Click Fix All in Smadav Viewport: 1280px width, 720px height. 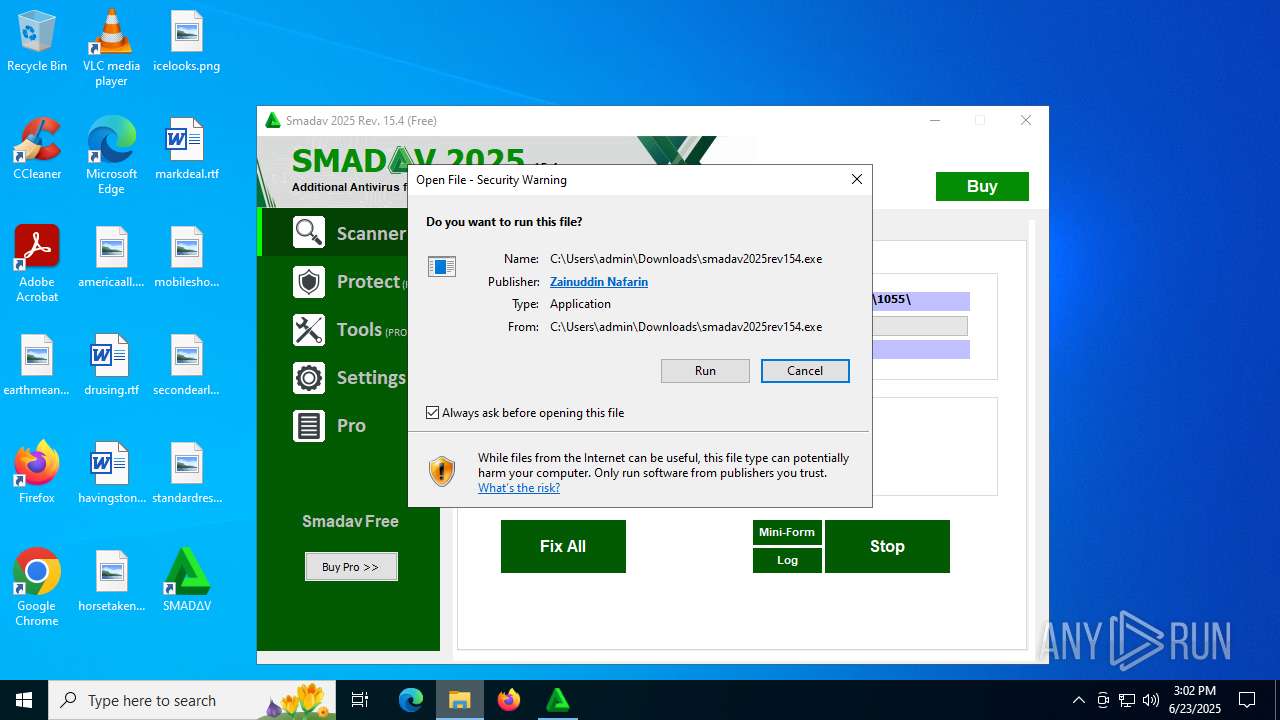tap(563, 546)
